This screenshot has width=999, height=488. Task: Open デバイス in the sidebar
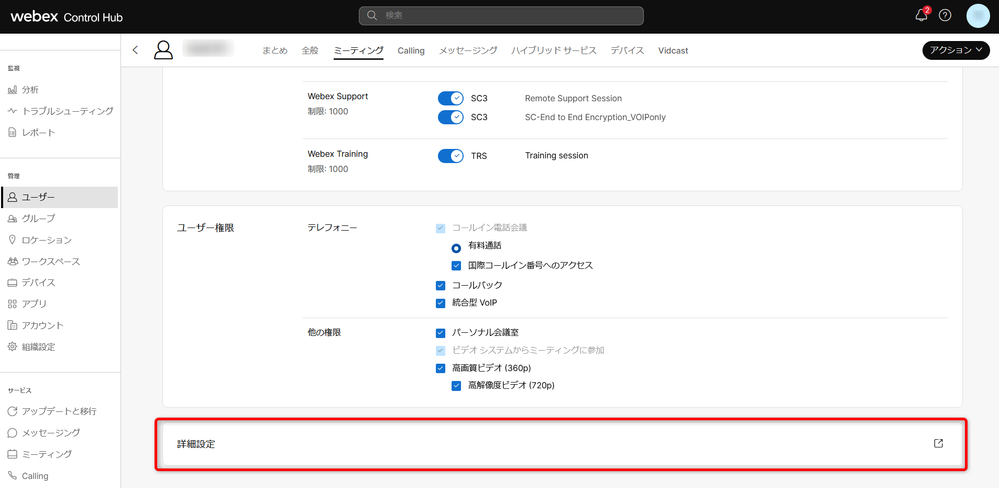coord(31,282)
